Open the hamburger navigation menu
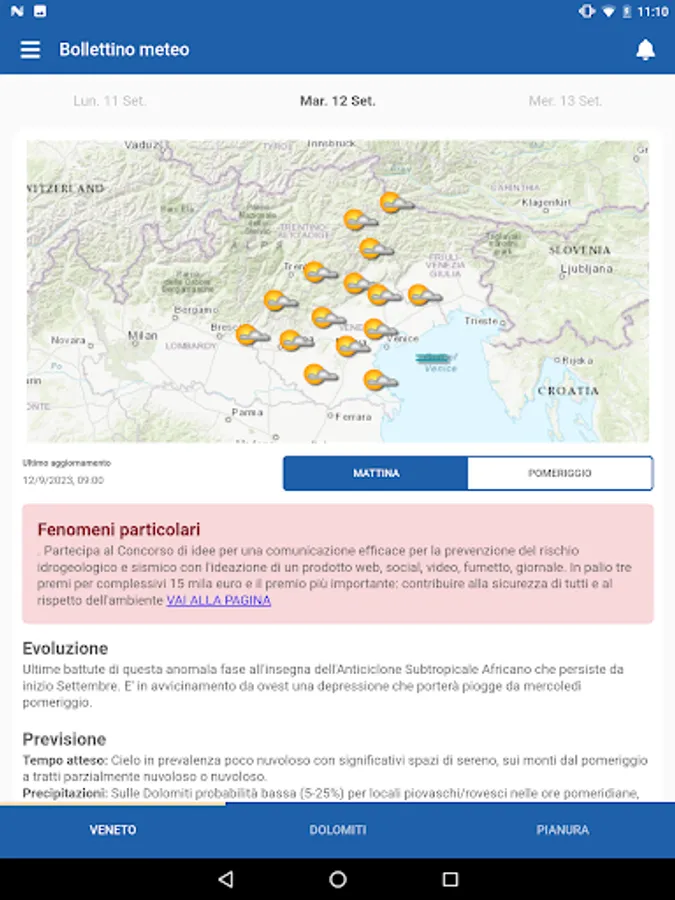 (30, 49)
